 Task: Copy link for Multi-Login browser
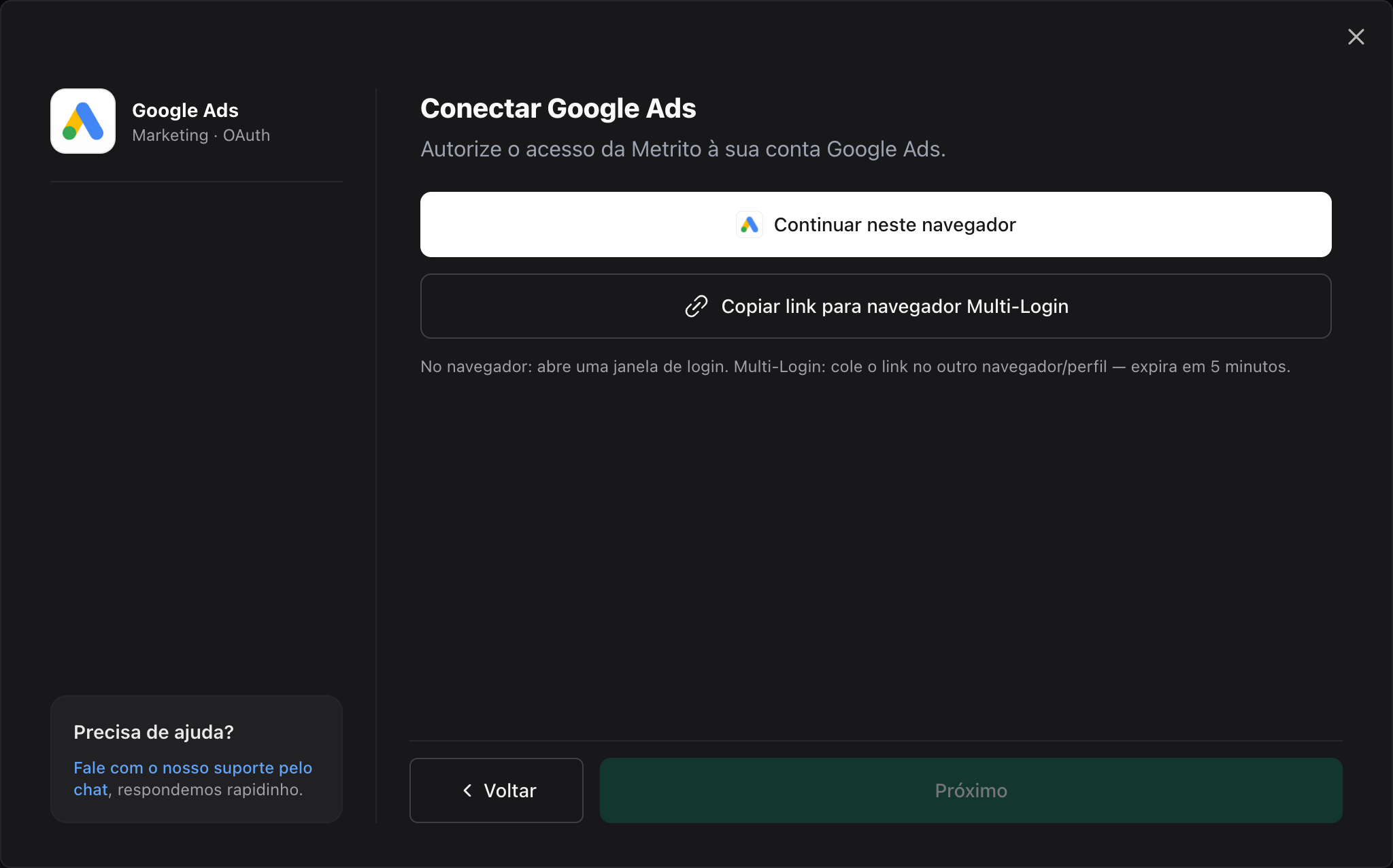coord(875,306)
